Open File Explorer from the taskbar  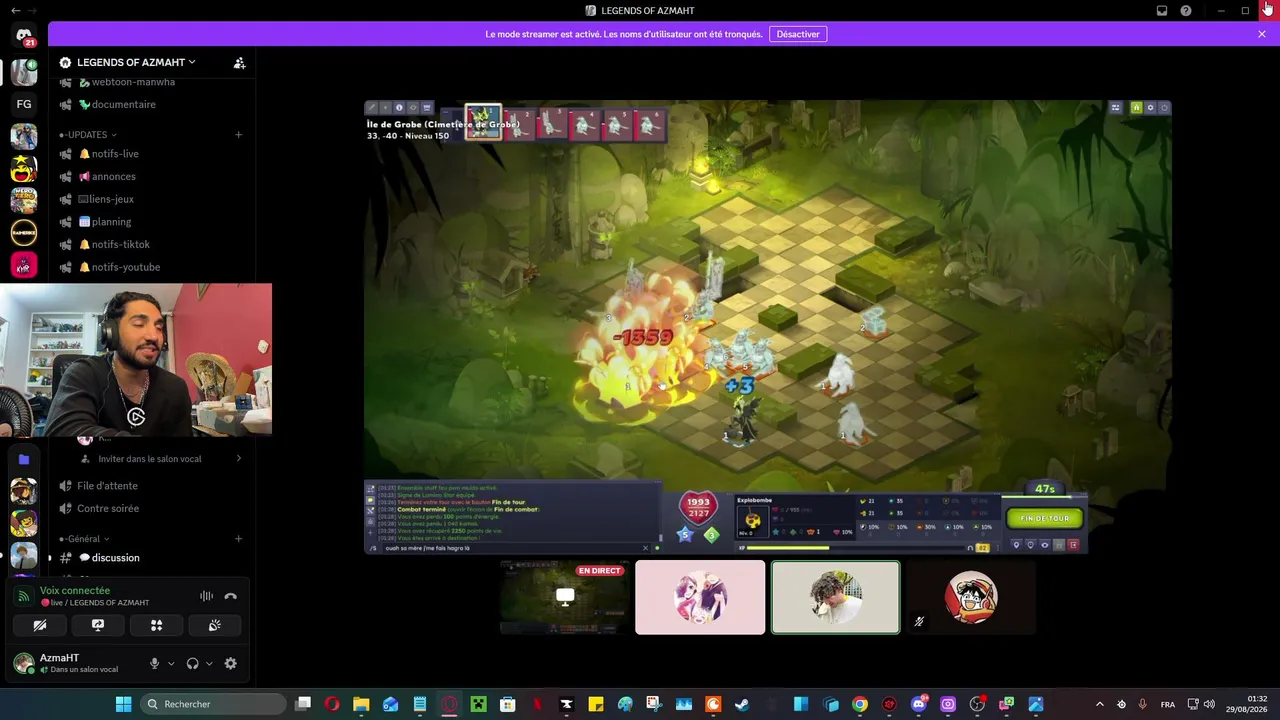pyautogui.click(x=361, y=704)
